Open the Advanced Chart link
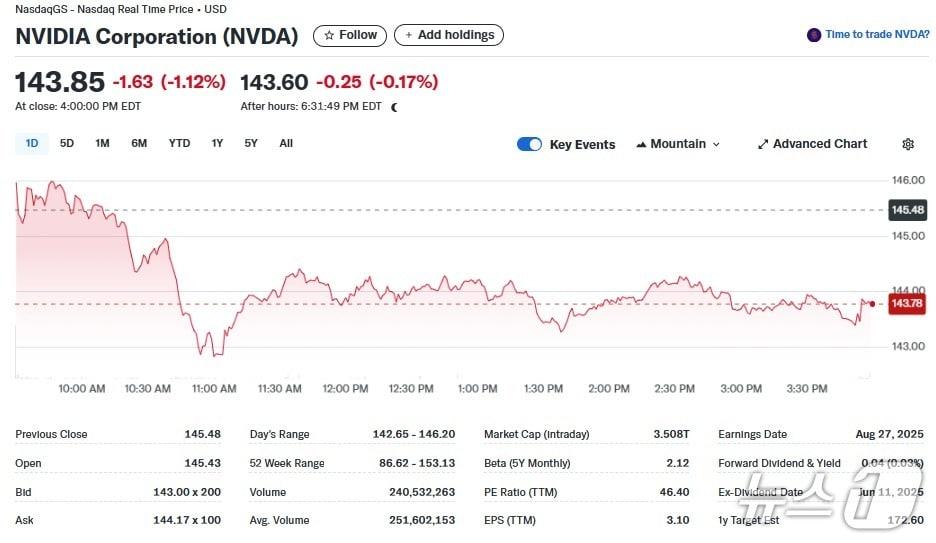 tap(819, 144)
